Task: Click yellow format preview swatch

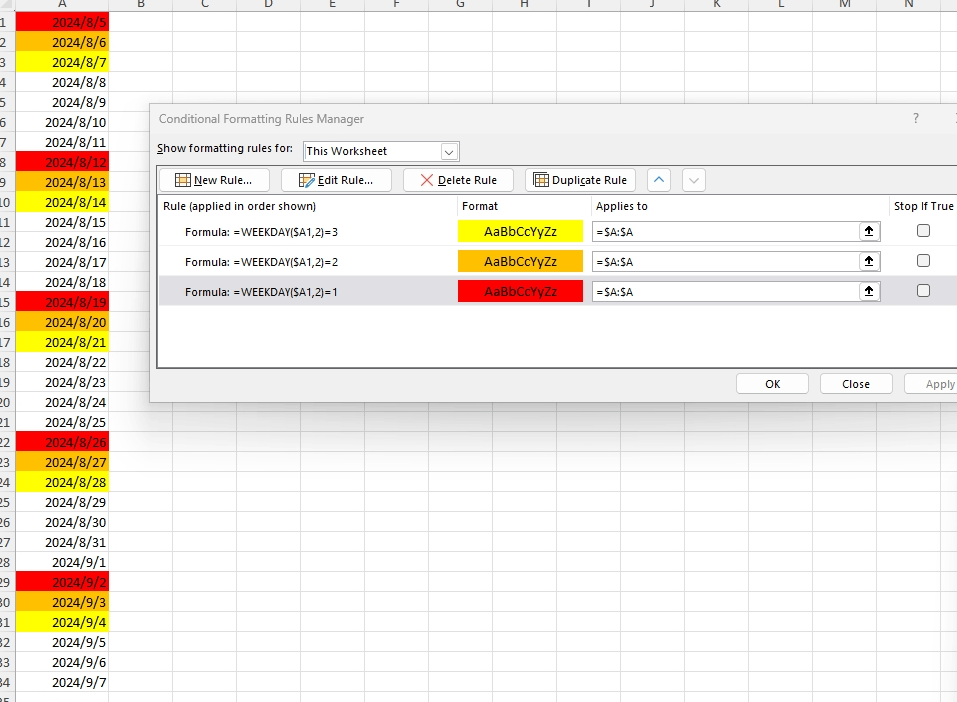Action: coord(520,231)
